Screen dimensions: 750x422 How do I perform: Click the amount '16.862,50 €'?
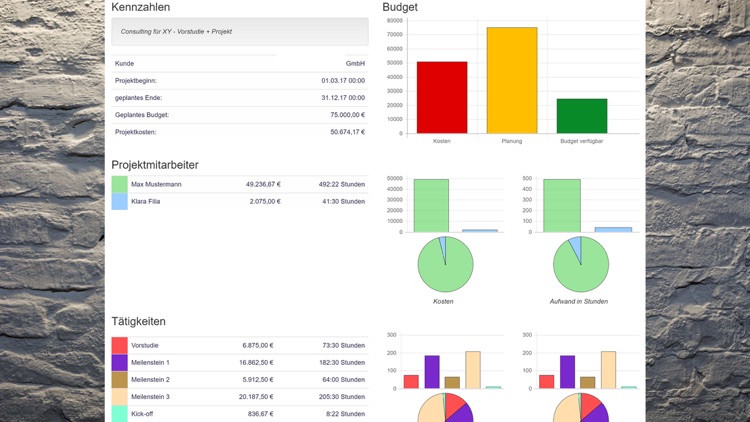(x=256, y=363)
